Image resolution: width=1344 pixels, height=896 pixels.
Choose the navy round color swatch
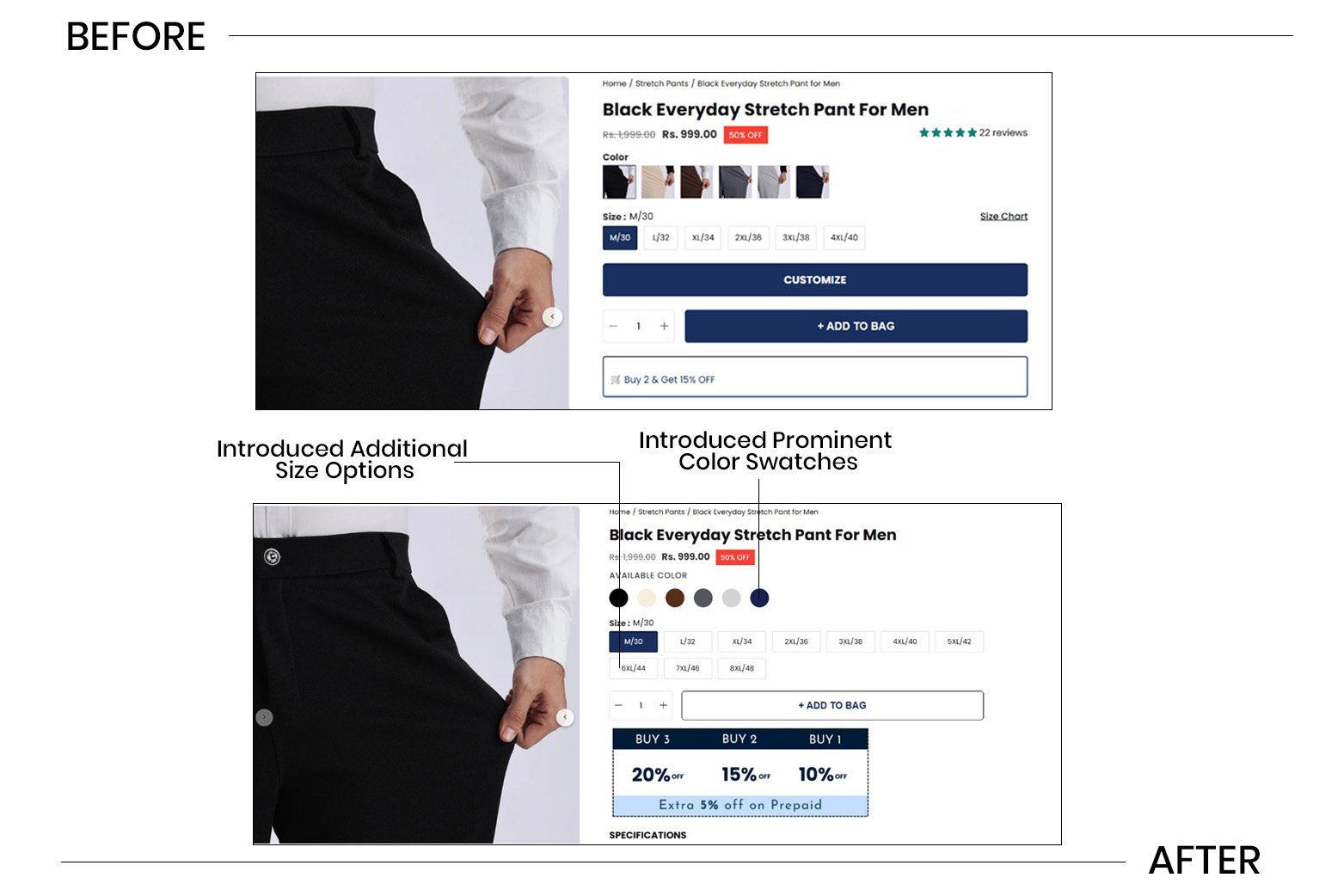pos(759,598)
